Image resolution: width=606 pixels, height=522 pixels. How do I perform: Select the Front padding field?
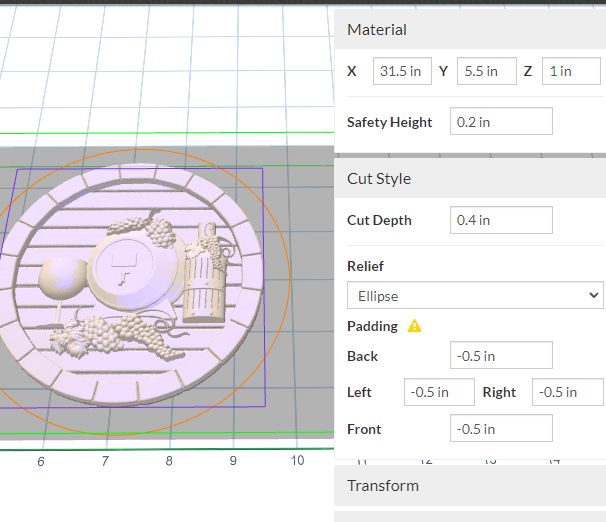click(x=501, y=429)
